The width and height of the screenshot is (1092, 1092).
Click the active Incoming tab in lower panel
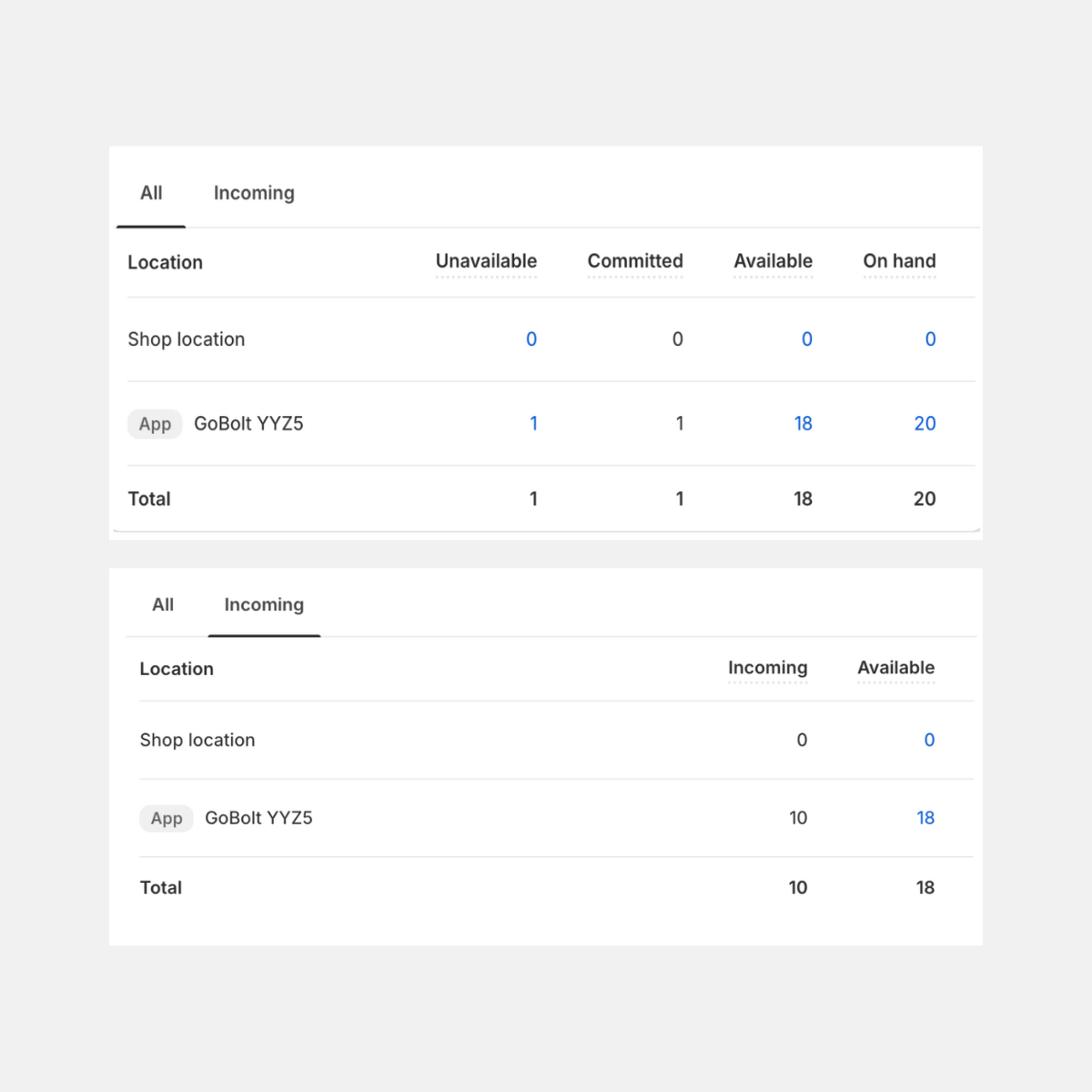coord(264,605)
